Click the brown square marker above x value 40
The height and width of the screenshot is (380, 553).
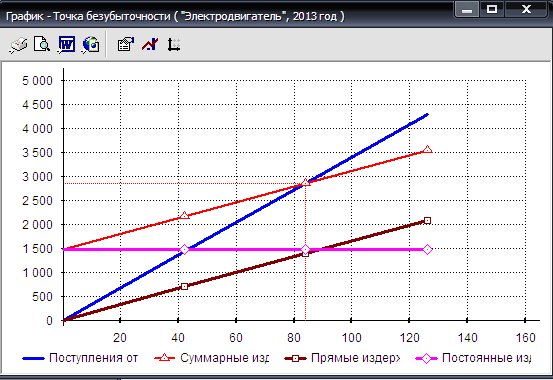[184, 286]
